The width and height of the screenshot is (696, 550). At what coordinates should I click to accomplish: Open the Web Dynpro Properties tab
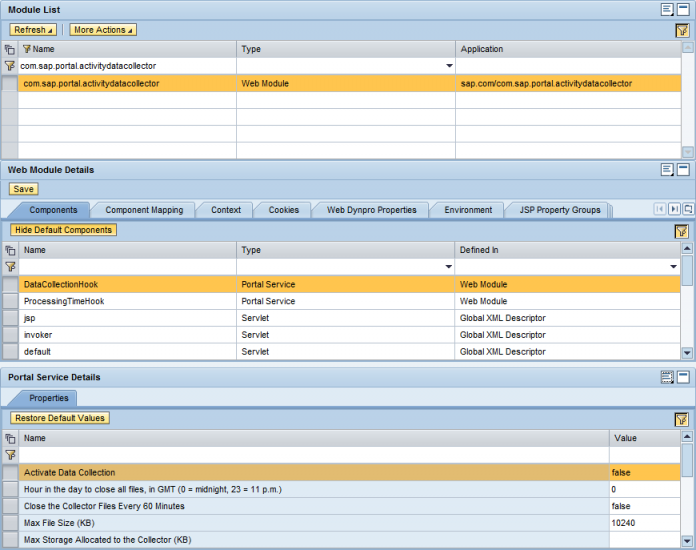(x=372, y=210)
